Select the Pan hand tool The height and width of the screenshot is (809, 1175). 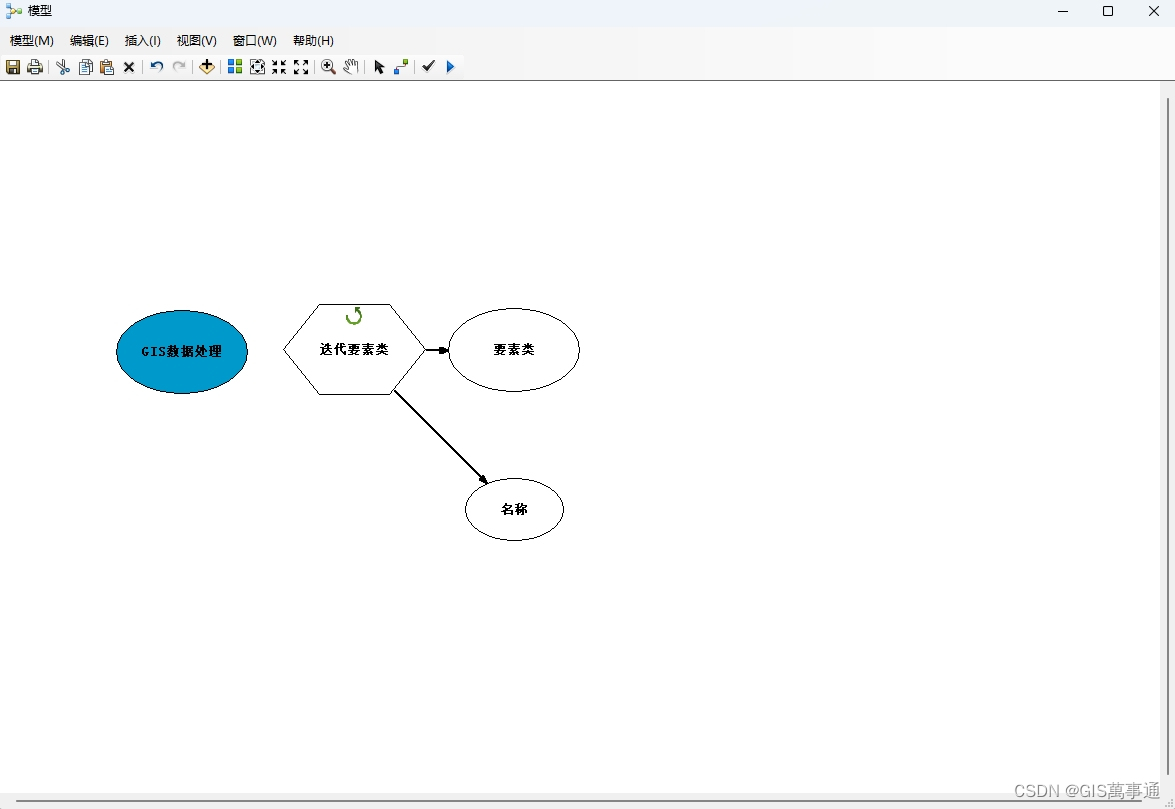tap(351, 67)
